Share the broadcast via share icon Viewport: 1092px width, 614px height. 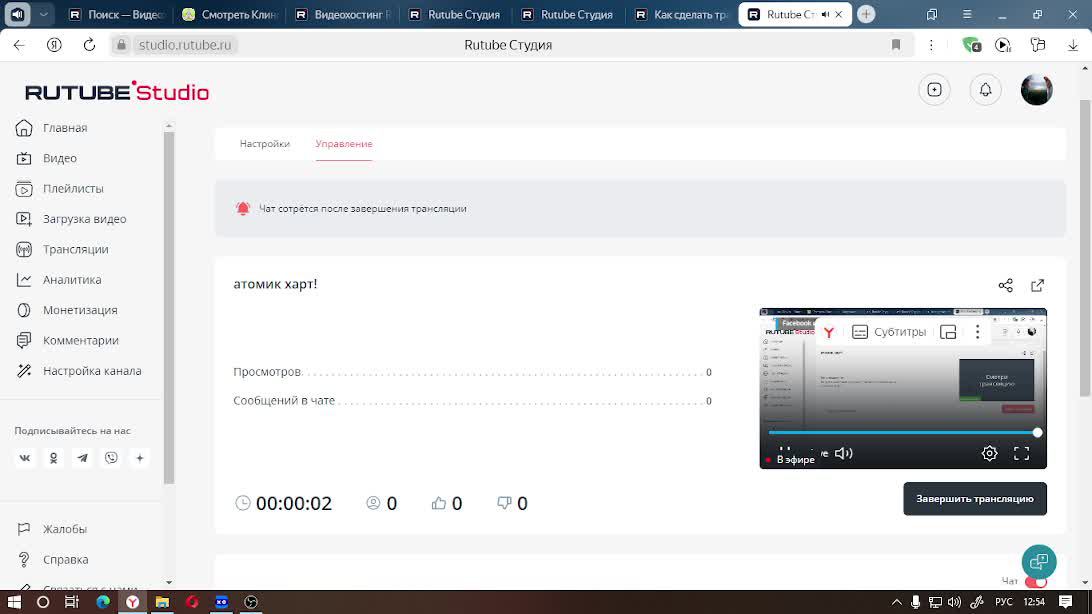tap(1006, 285)
